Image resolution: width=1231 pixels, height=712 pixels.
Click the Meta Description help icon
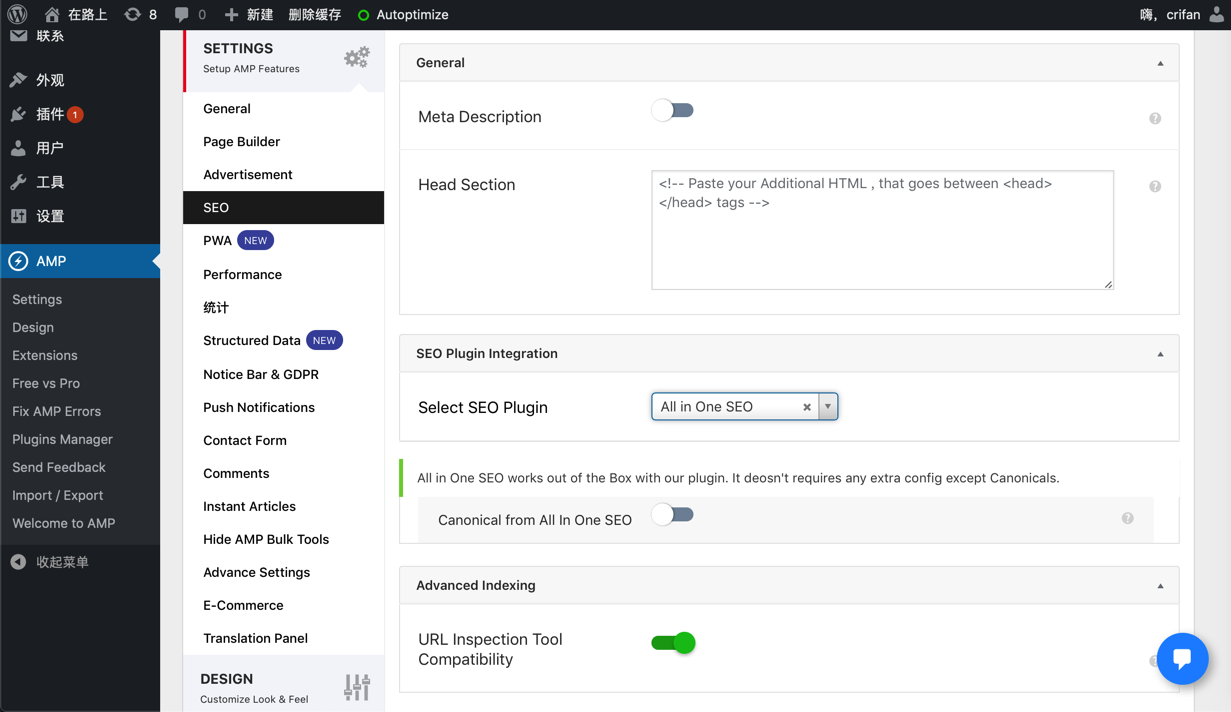[x=1155, y=118]
